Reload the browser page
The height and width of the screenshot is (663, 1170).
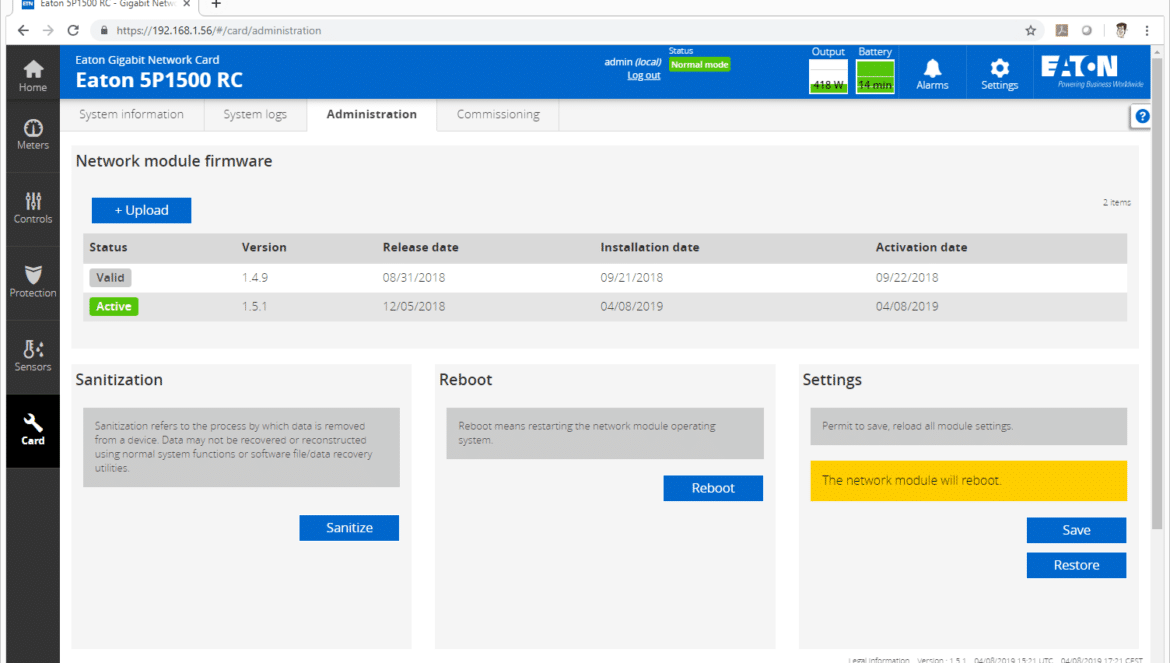(73, 31)
